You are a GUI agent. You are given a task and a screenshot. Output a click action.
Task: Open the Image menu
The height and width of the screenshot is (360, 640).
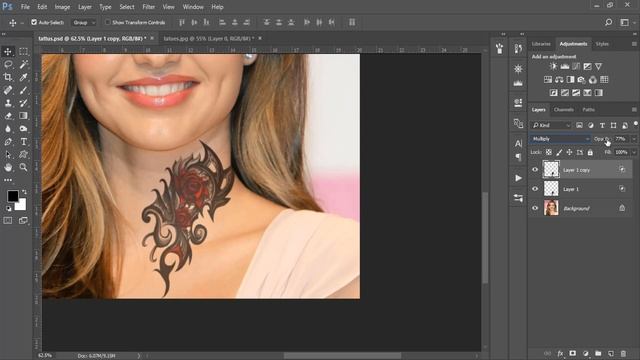tap(62, 7)
